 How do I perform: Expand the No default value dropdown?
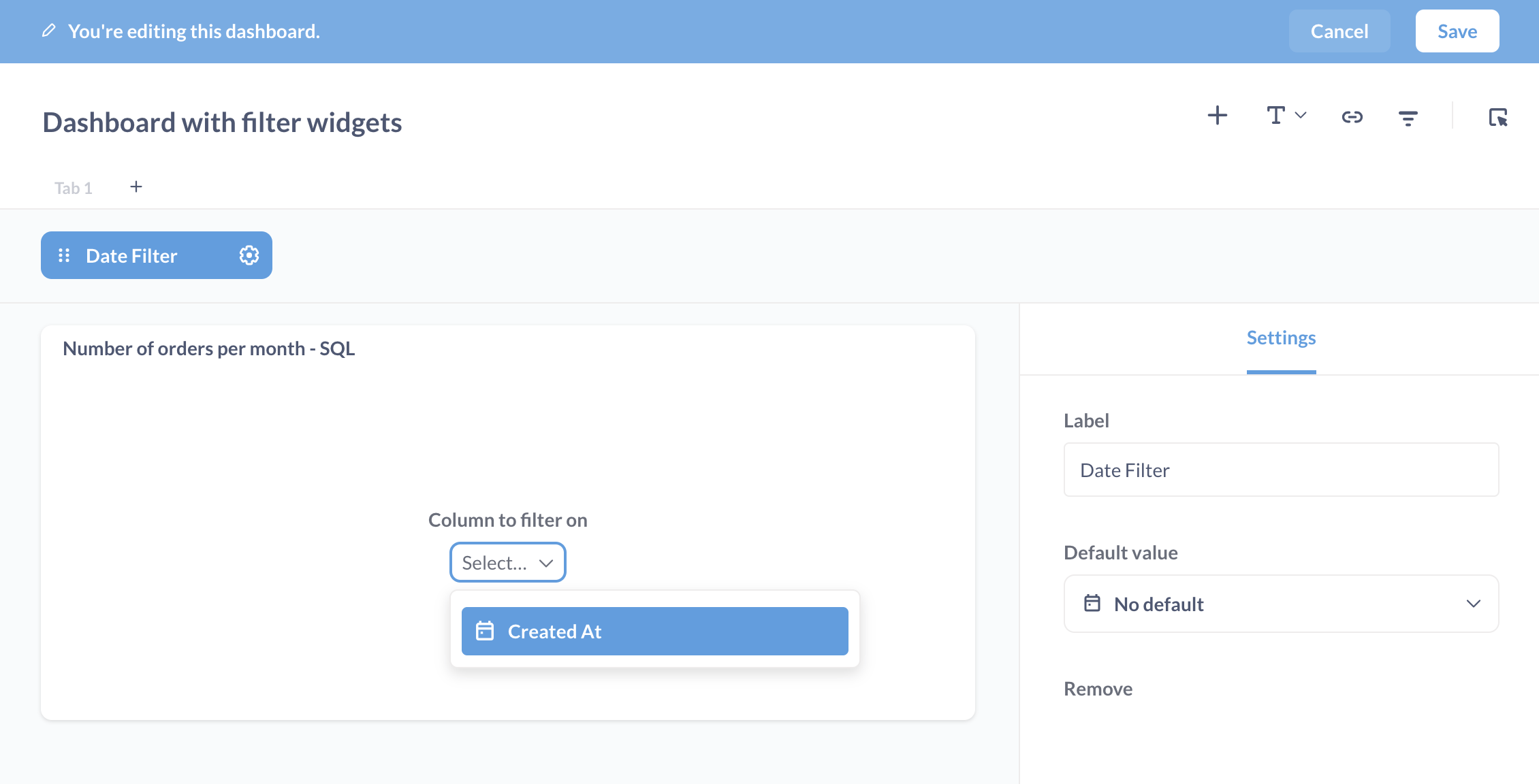pyautogui.click(x=1281, y=604)
